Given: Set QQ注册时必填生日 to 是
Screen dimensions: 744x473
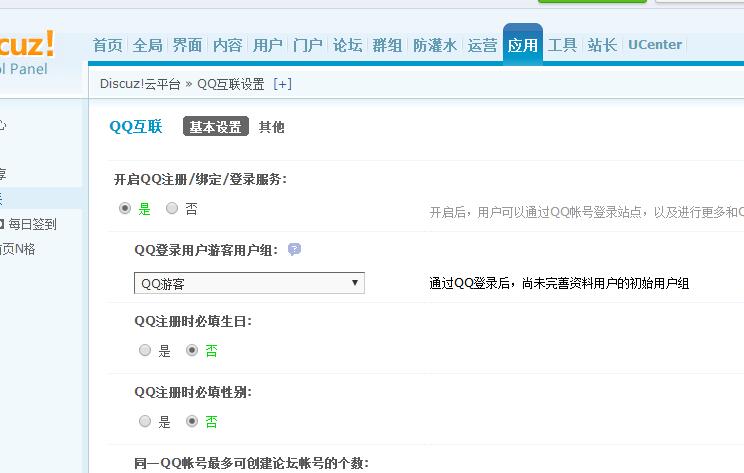Looking at the screenshot, I should click(x=145, y=351).
